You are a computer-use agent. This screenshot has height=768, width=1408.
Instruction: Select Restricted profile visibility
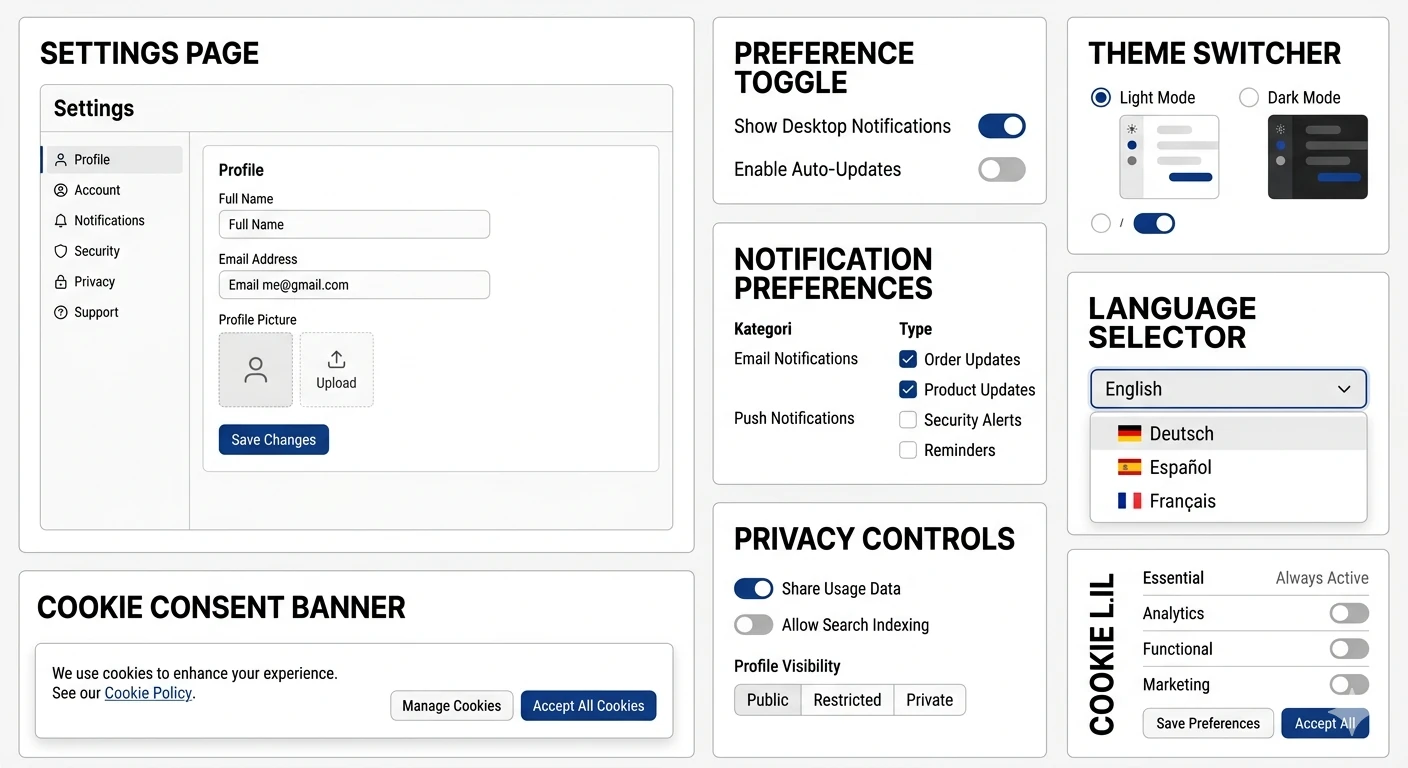(x=848, y=700)
